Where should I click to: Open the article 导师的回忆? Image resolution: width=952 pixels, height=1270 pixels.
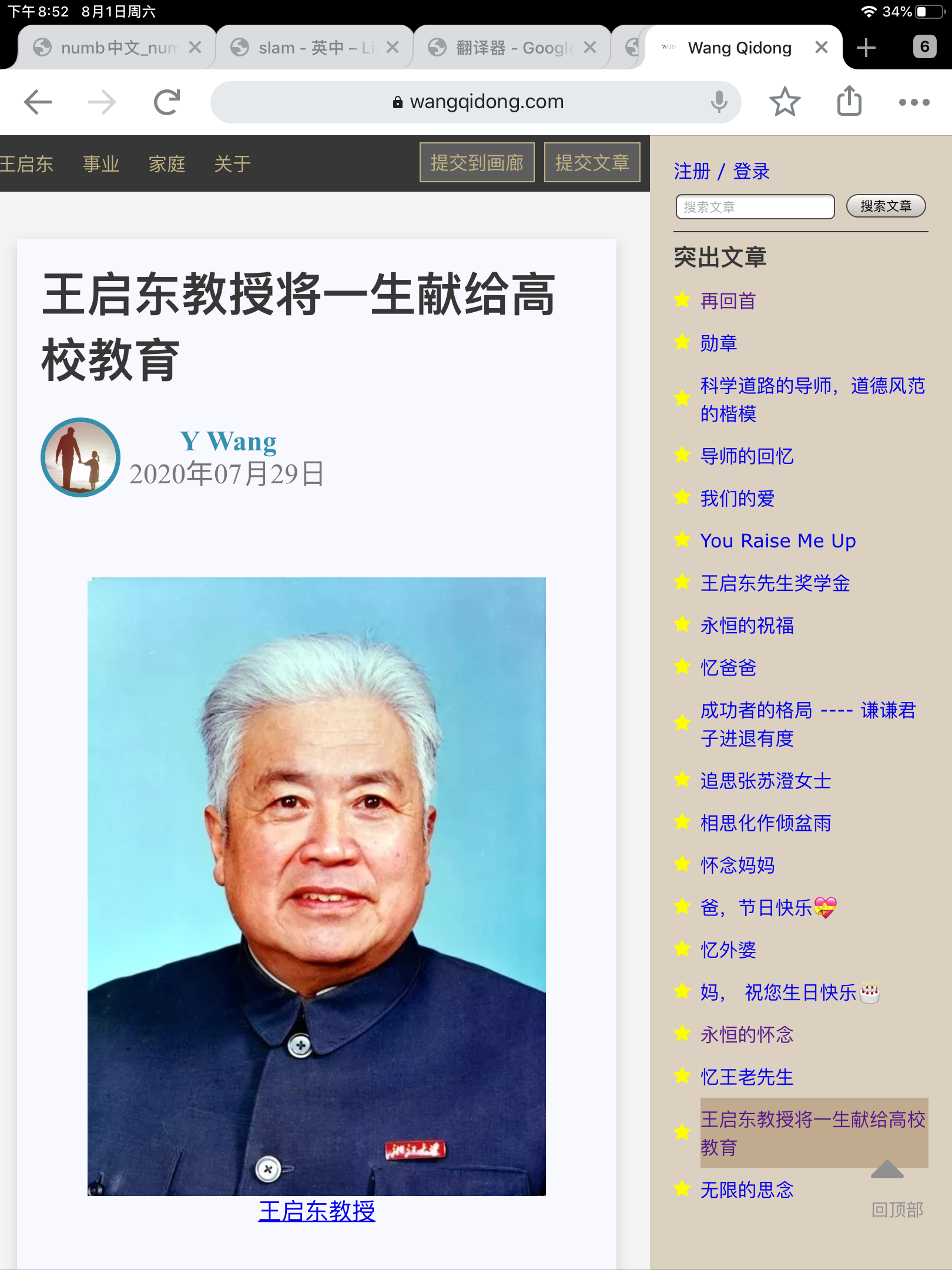[747, 456]
